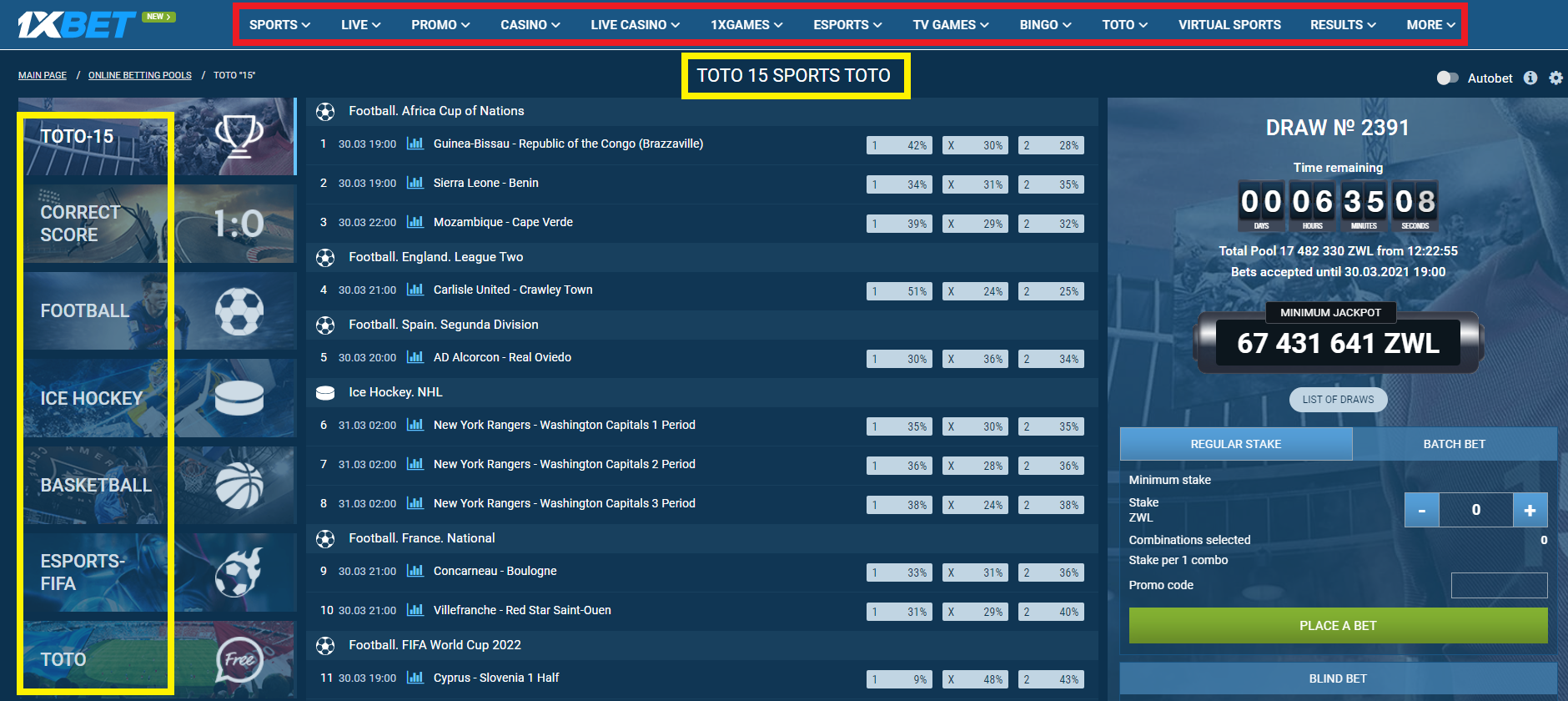
Task: Click the France National football icon
Action: tap(325, 538)
